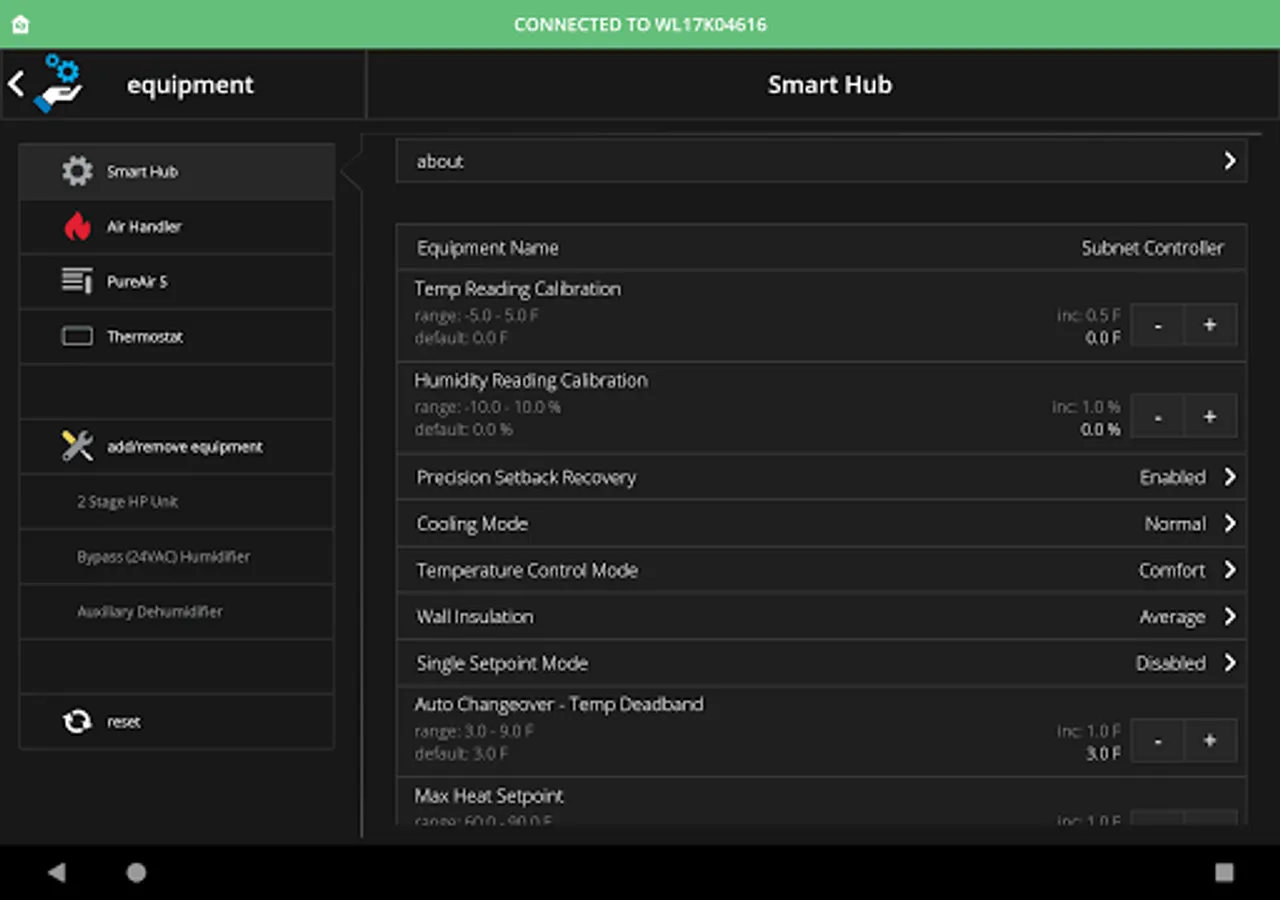This screenshot has height=900, width=1280.
Task: Tap the equipment hand-and-gears icon
Action: click(58, 84)
